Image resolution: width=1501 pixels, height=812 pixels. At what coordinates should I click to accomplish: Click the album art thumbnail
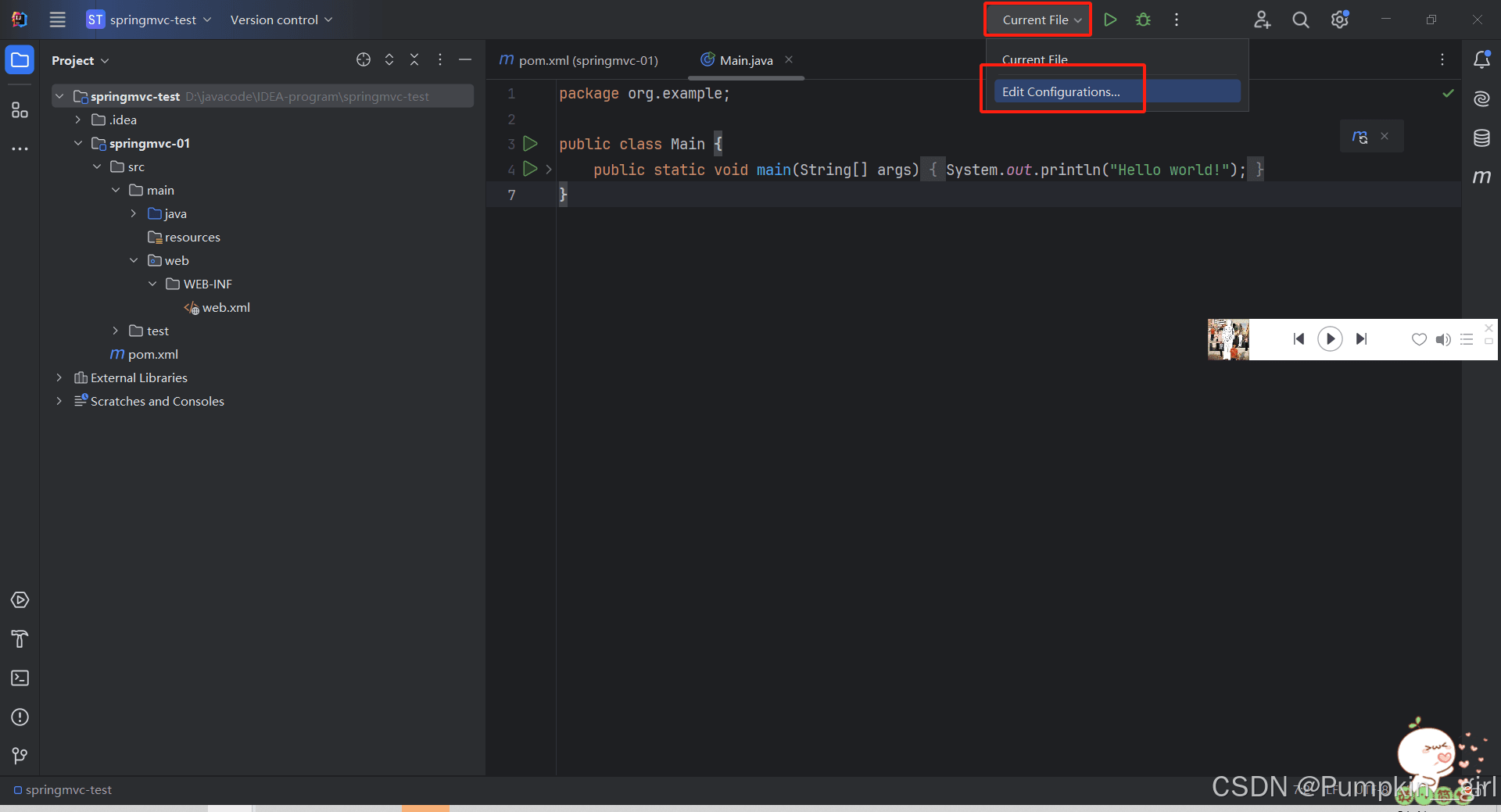[x=1228, y=339]
